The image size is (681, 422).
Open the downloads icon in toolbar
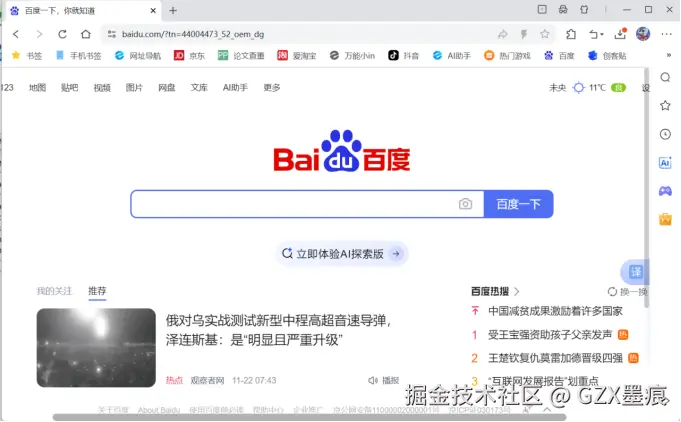coord(620,34)
